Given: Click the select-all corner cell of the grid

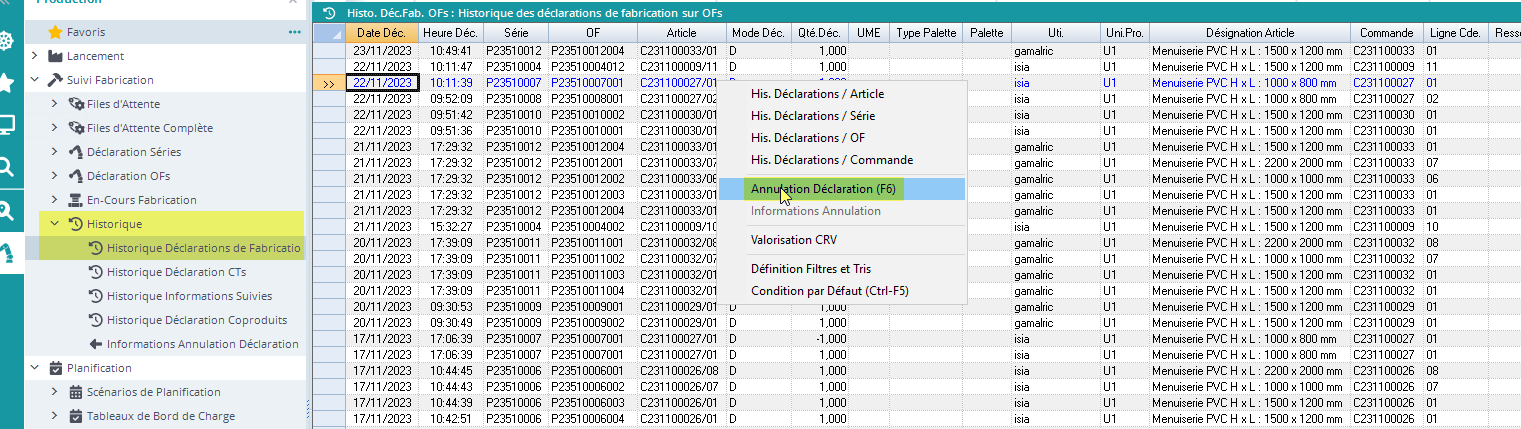Looking at the screenshot, I should coord(329,33).
